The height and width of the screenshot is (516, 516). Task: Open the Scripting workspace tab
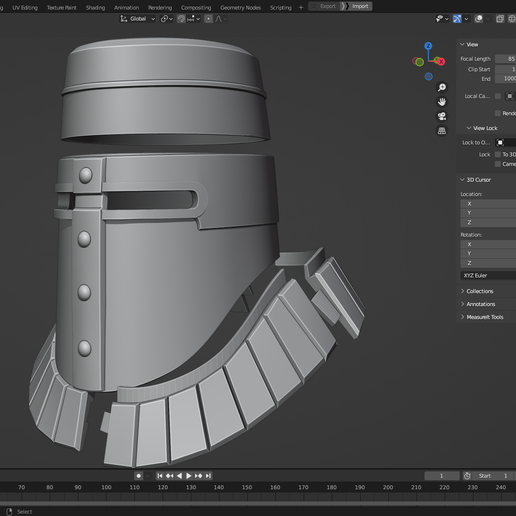pos(280,7)
